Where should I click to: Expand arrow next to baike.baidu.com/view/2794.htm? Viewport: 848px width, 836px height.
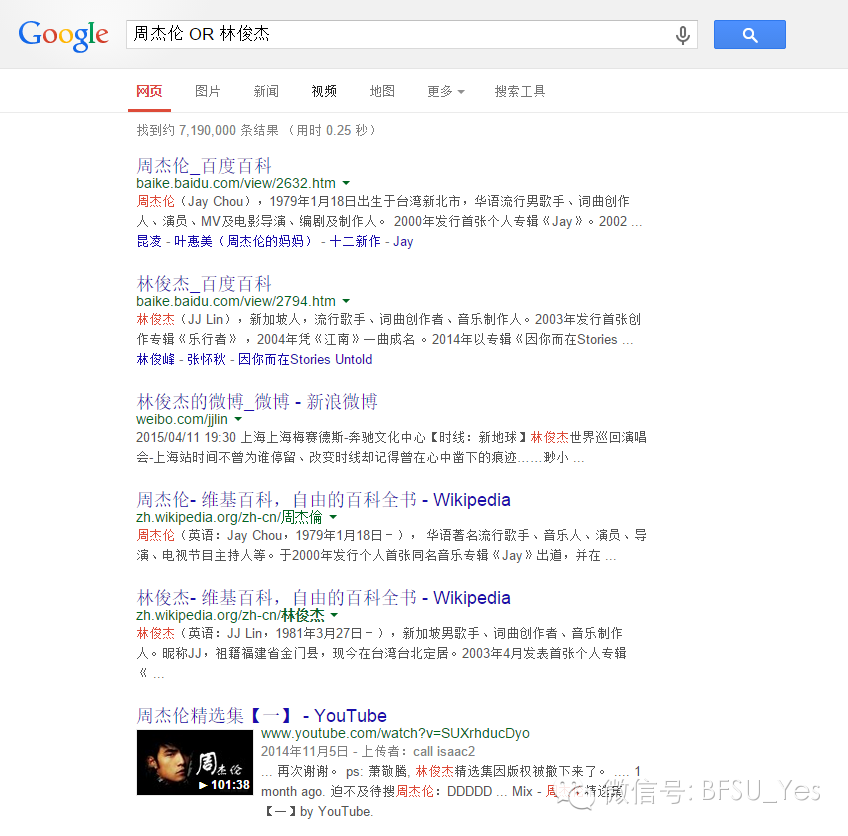point(346,301)
